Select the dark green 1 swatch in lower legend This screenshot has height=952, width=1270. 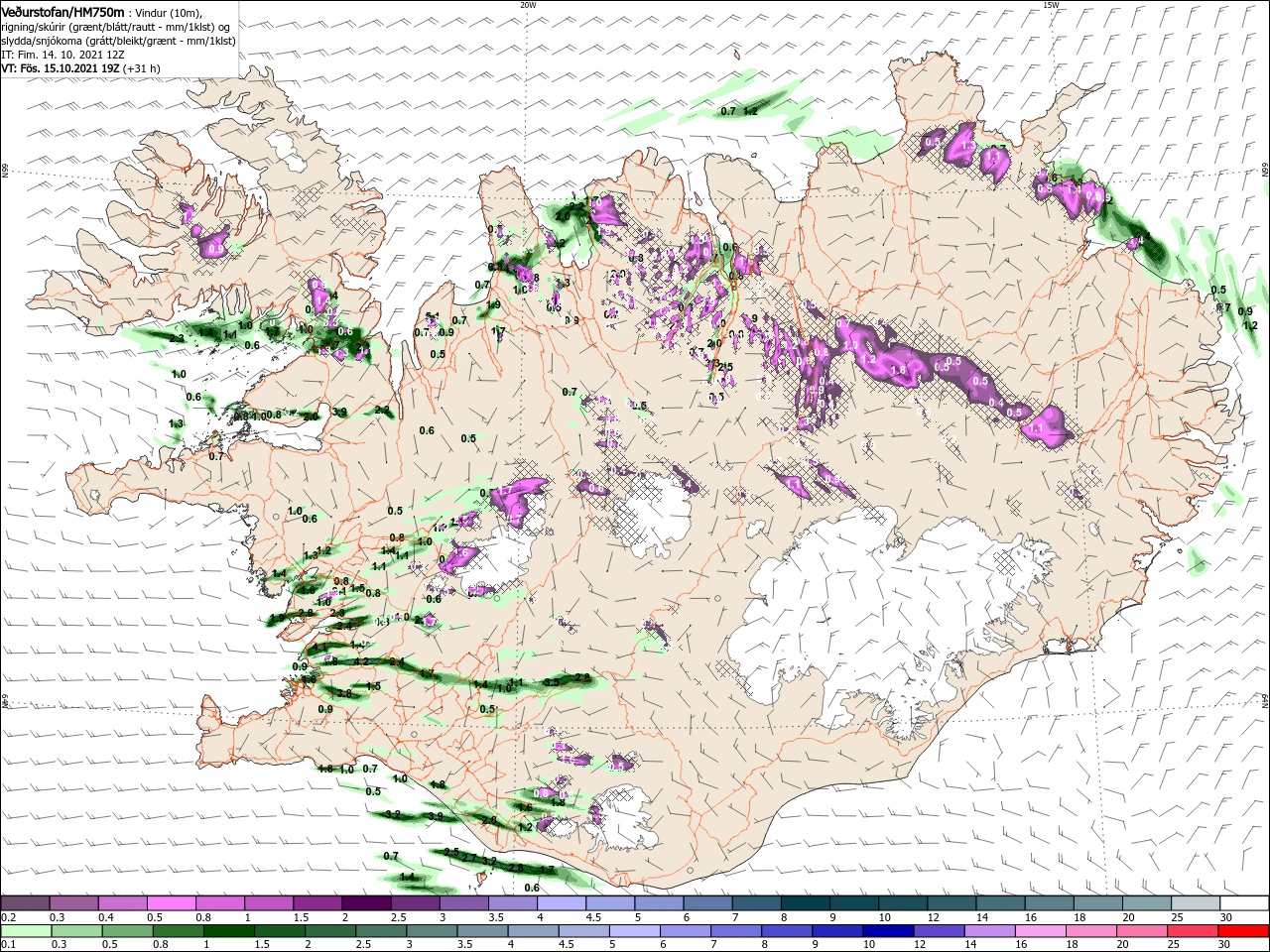228,931
